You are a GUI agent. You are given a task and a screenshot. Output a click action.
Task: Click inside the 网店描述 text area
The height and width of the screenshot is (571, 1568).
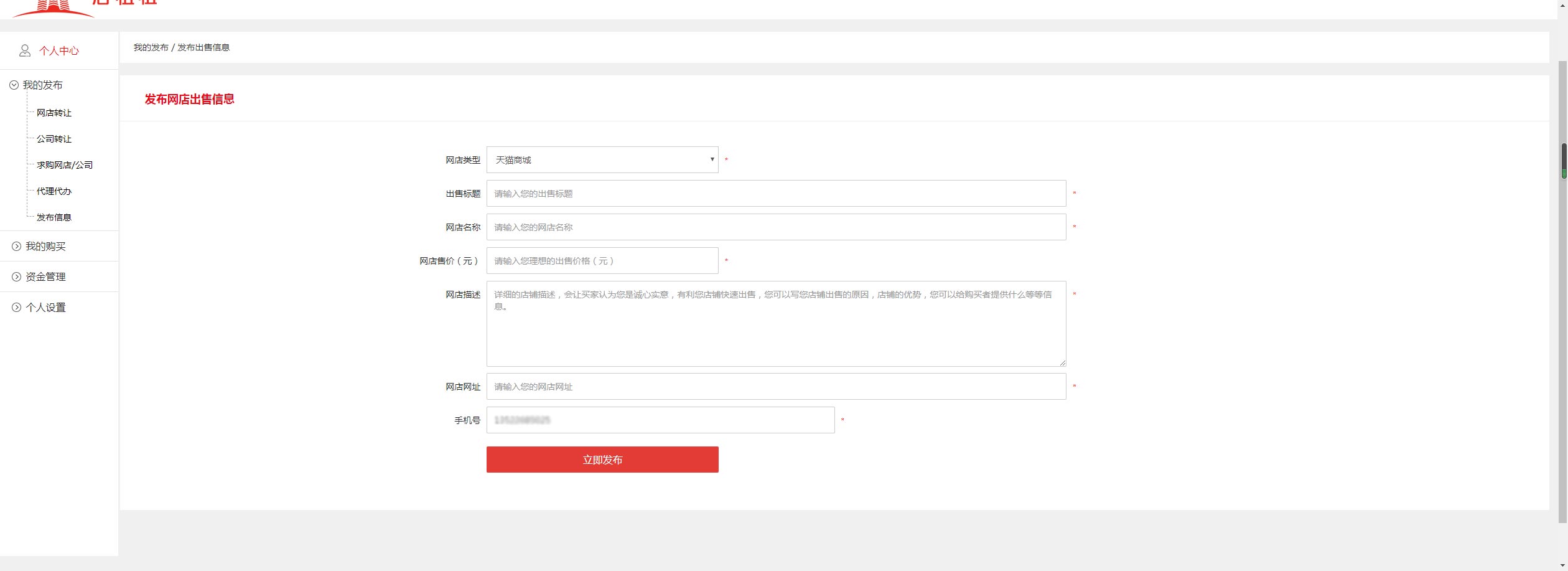point(777,324)
